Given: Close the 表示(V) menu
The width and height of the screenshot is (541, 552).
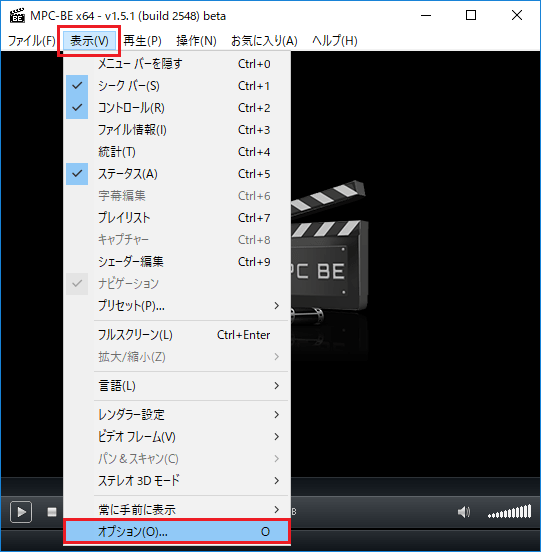Looking at the screenshot, I should pos(89,41).
